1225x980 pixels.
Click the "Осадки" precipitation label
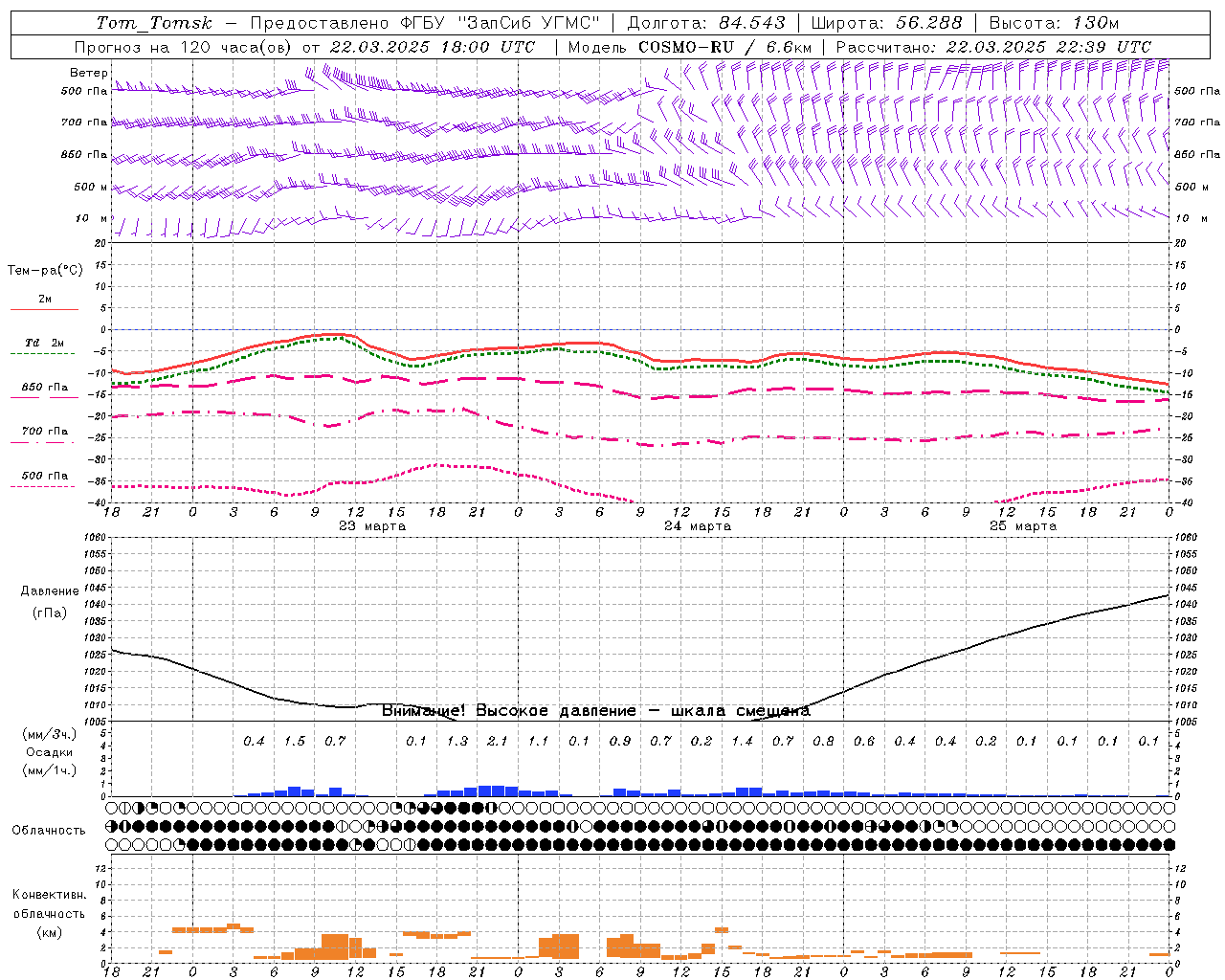point(50,752)
